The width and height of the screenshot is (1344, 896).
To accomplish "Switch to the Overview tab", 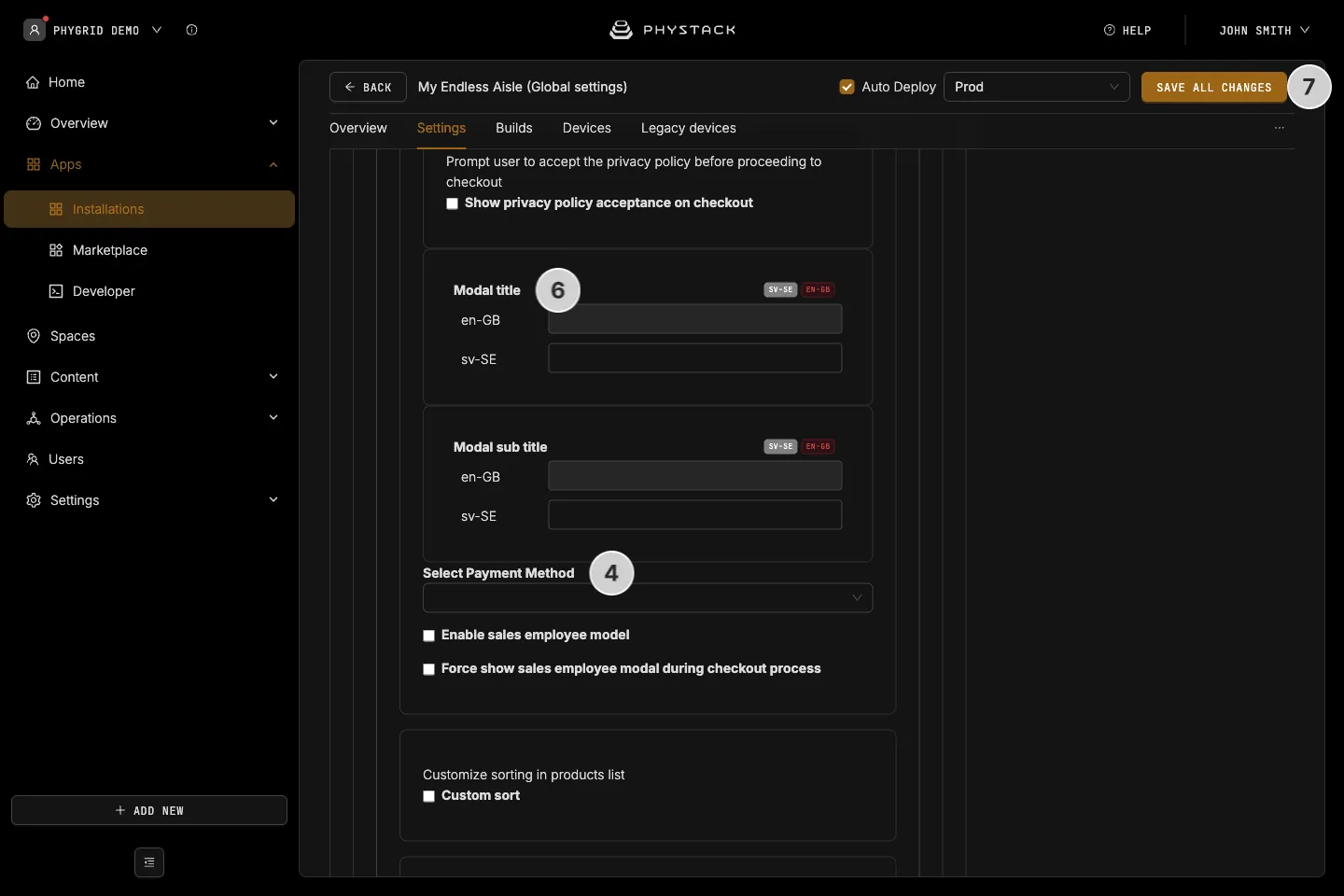I will [358, 128].
